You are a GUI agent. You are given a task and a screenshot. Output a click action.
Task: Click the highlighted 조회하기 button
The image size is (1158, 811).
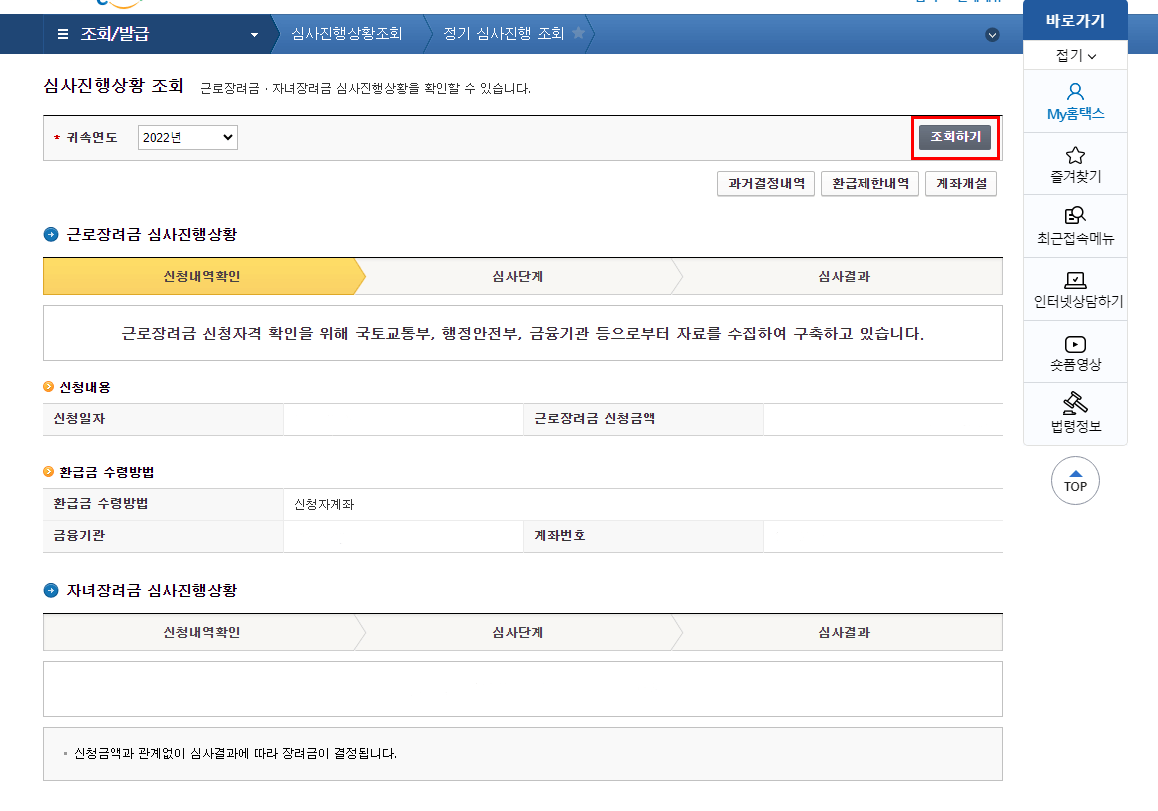click(x=955, y=136)
